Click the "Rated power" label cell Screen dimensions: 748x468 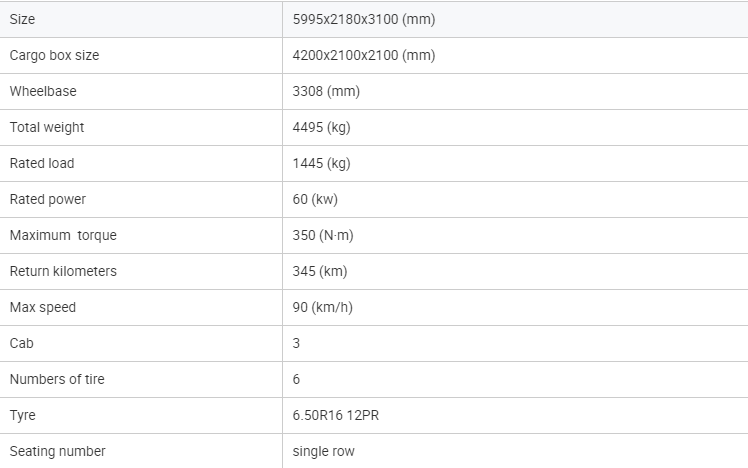pos(46,199)
